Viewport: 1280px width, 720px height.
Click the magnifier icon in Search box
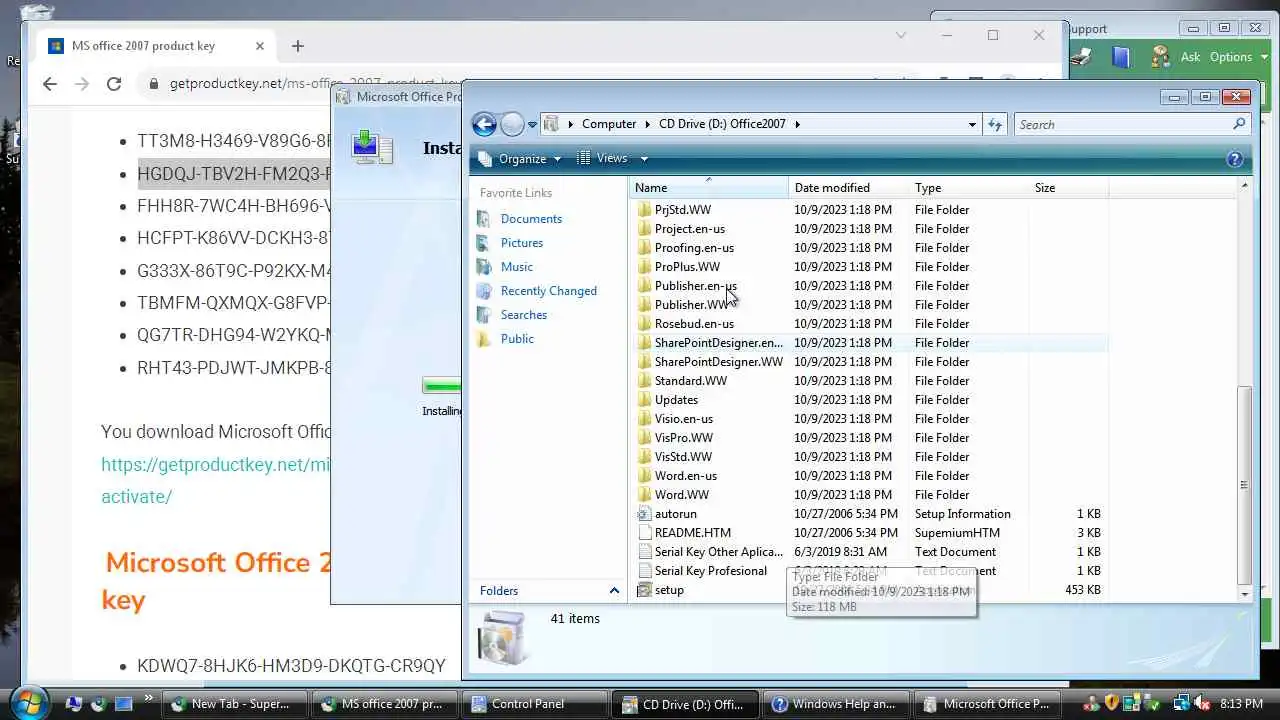1240,124
